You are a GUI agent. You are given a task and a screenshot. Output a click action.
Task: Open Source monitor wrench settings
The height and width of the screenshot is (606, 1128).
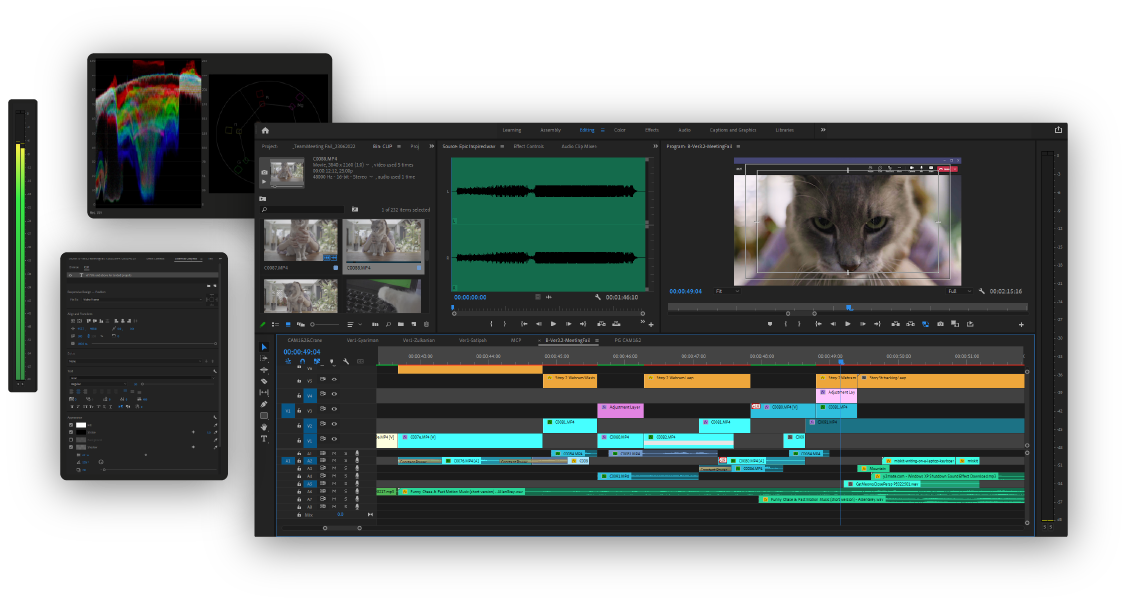coord(598,297)
